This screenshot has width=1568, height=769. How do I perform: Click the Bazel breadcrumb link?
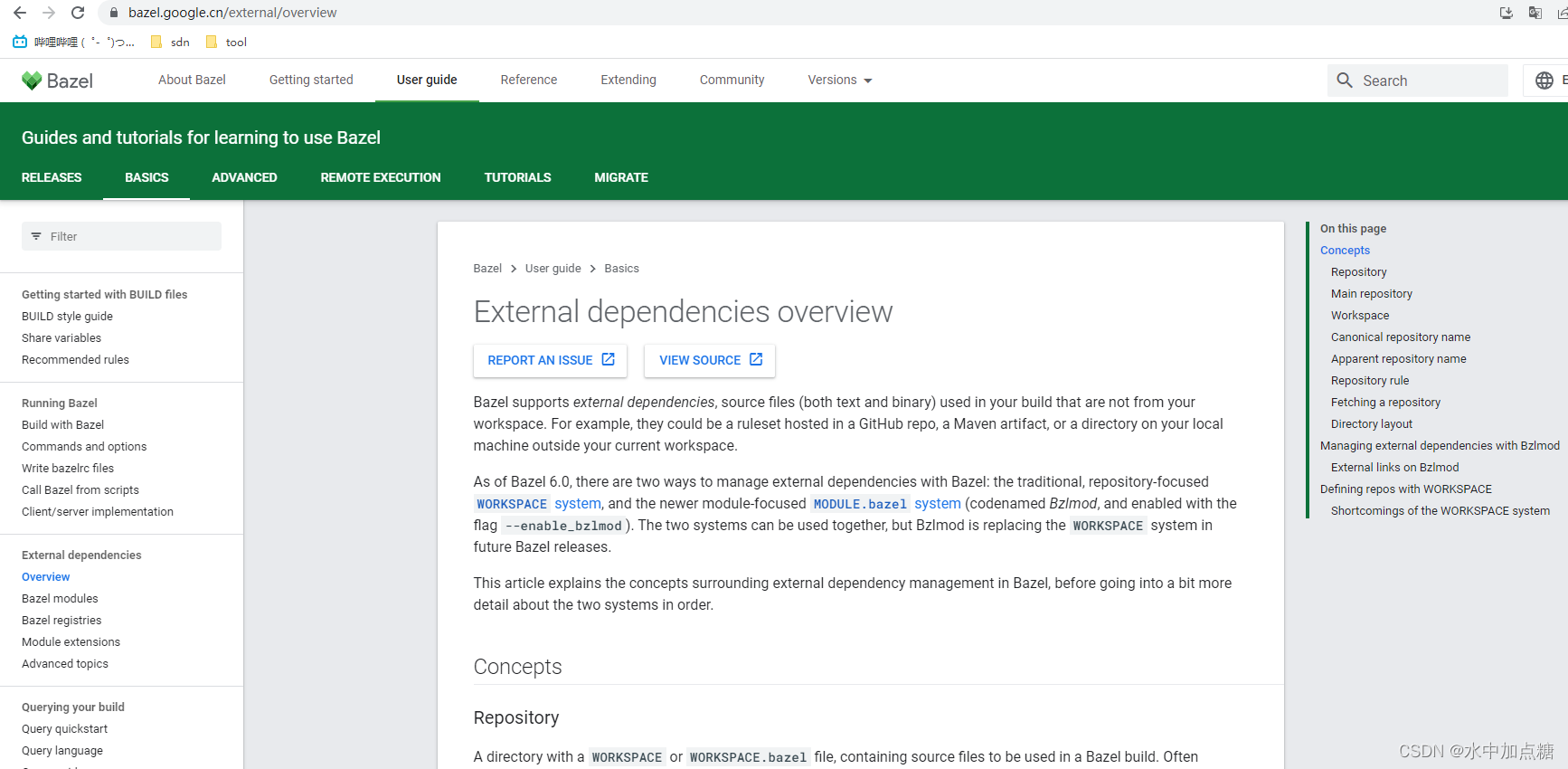pos(487,269)
